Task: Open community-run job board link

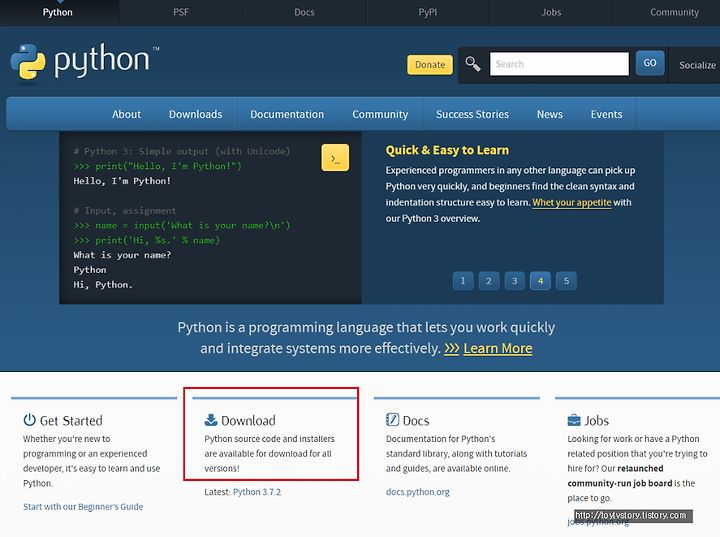Action: [x=620, y=483]
